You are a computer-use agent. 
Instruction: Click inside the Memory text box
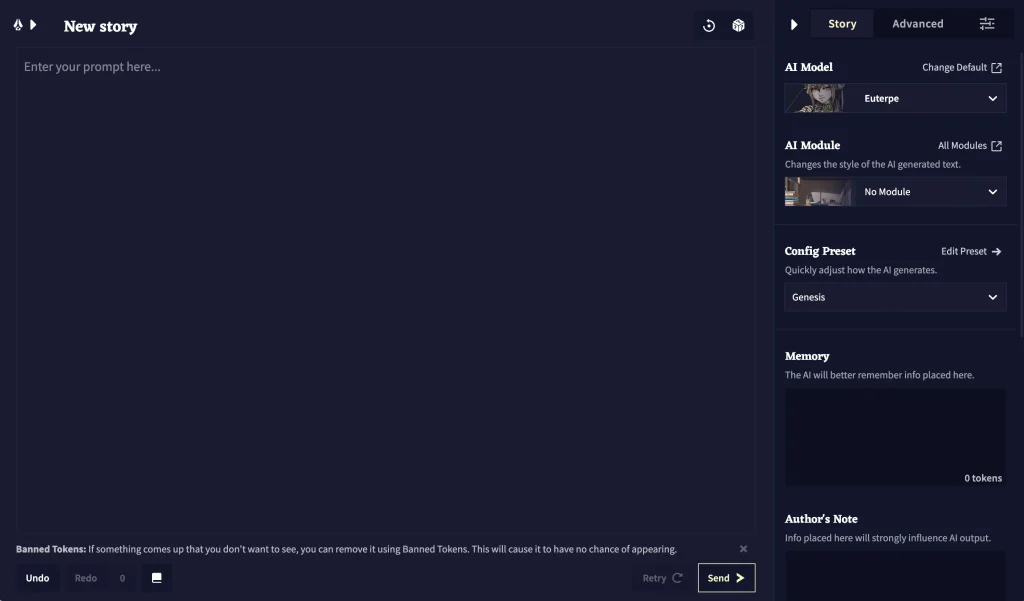[895, 430]
